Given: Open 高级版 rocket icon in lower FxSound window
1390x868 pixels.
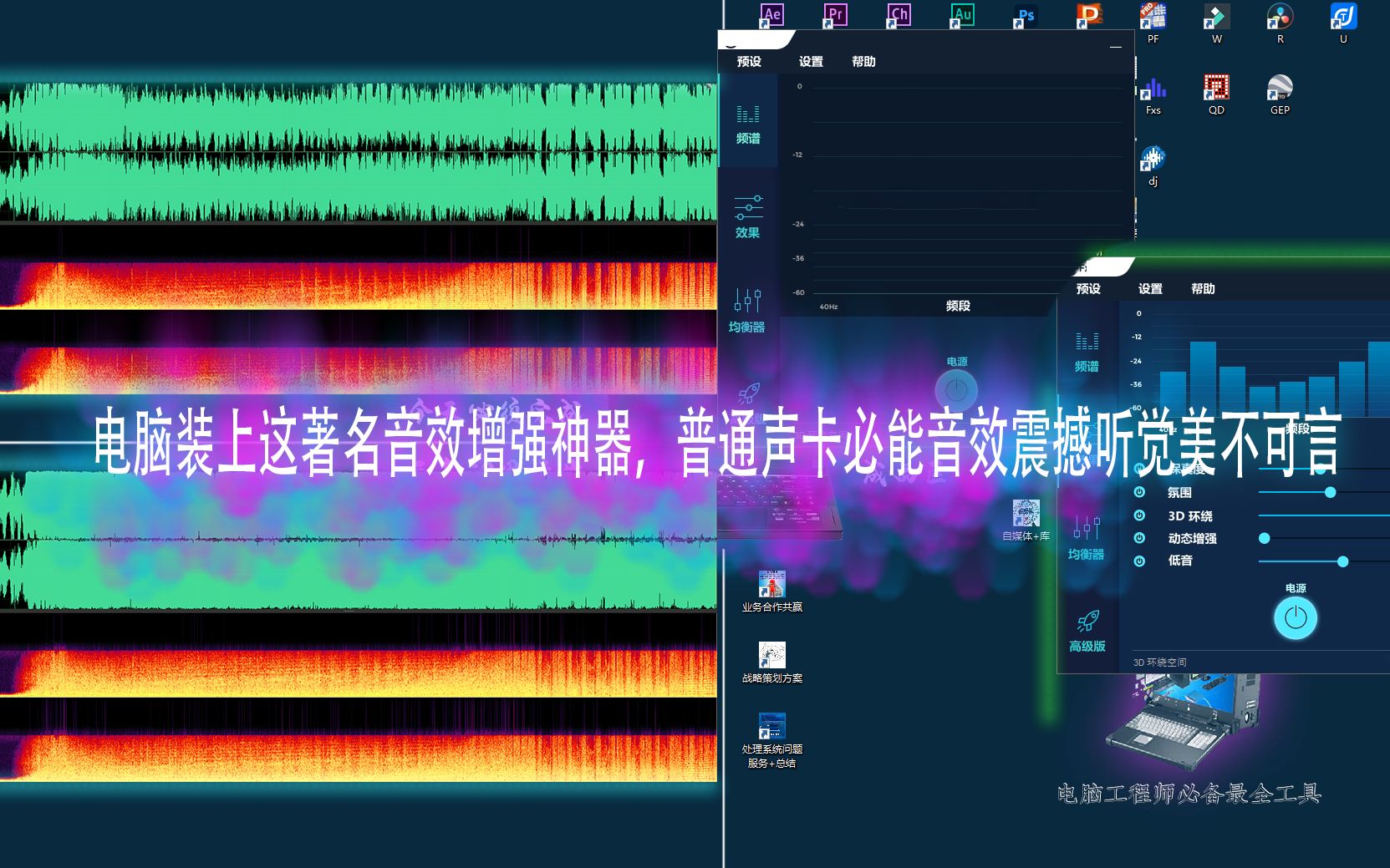Looking at the screenshot, I should tap(1087, 631).
